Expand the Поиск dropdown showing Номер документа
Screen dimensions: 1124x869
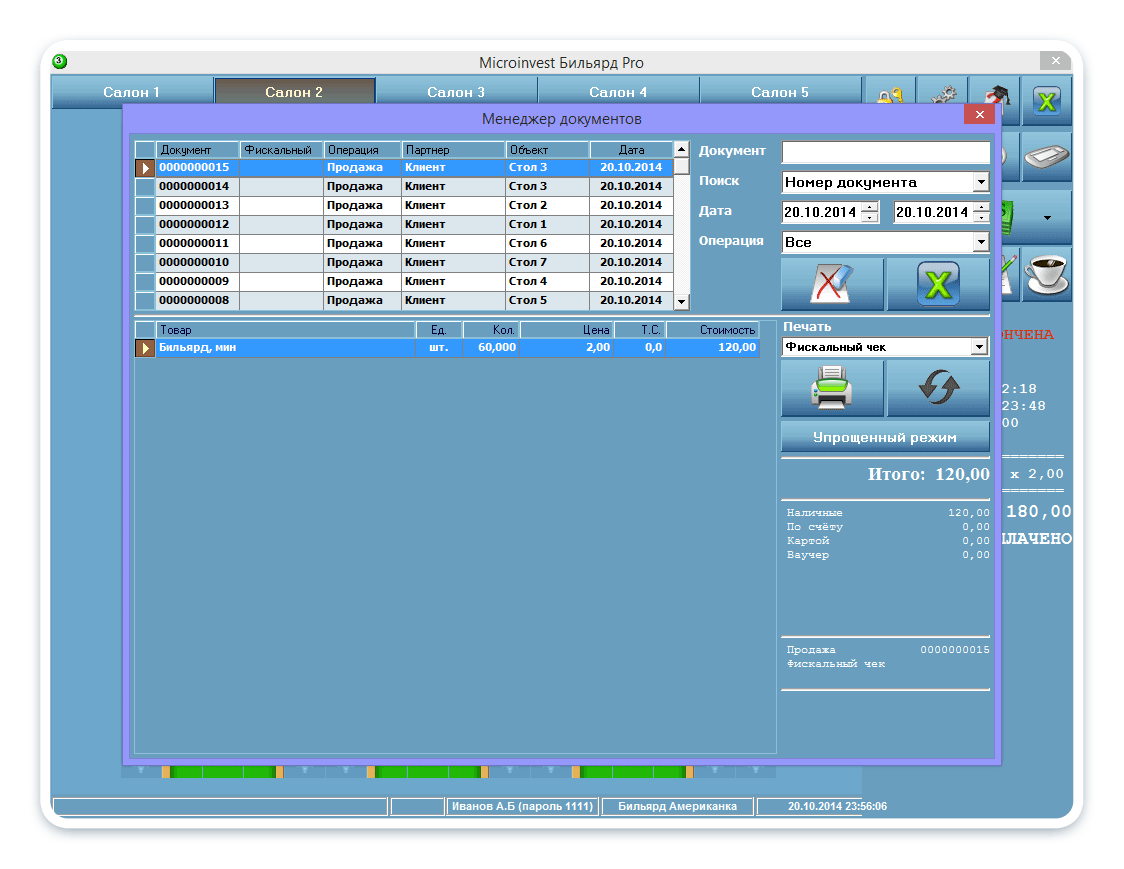click(x=980, y=183)
